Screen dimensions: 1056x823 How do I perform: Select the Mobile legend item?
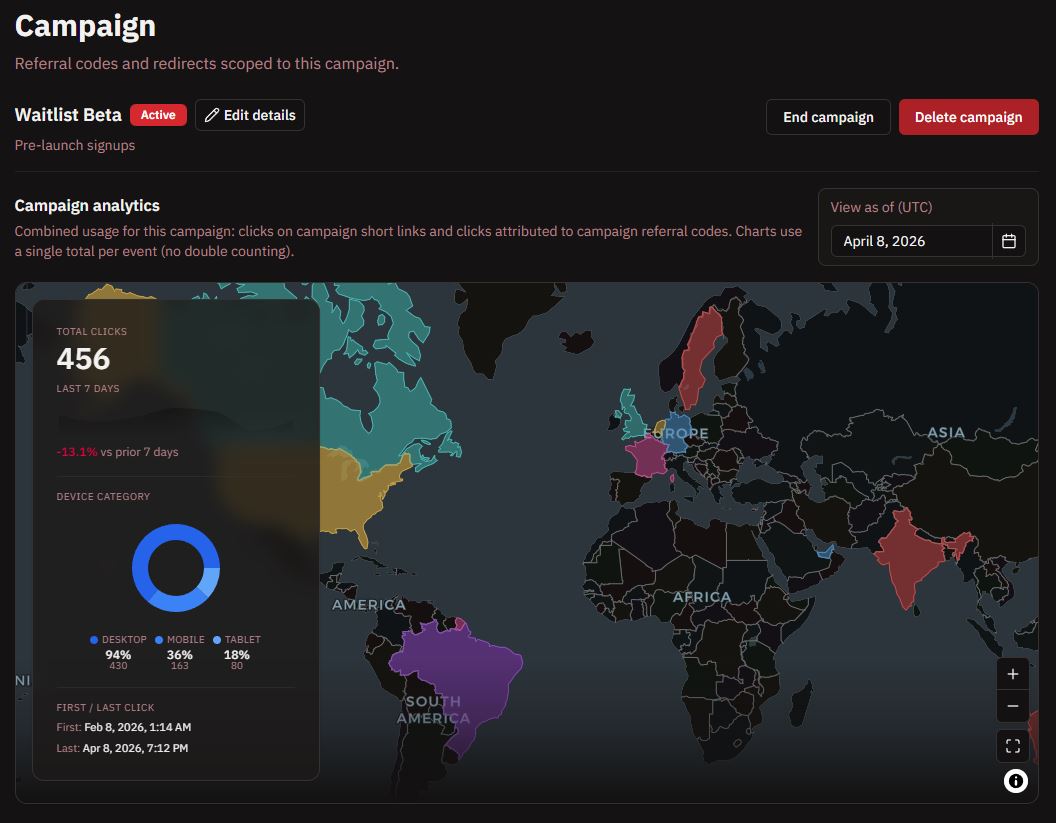tap(180, 640)
